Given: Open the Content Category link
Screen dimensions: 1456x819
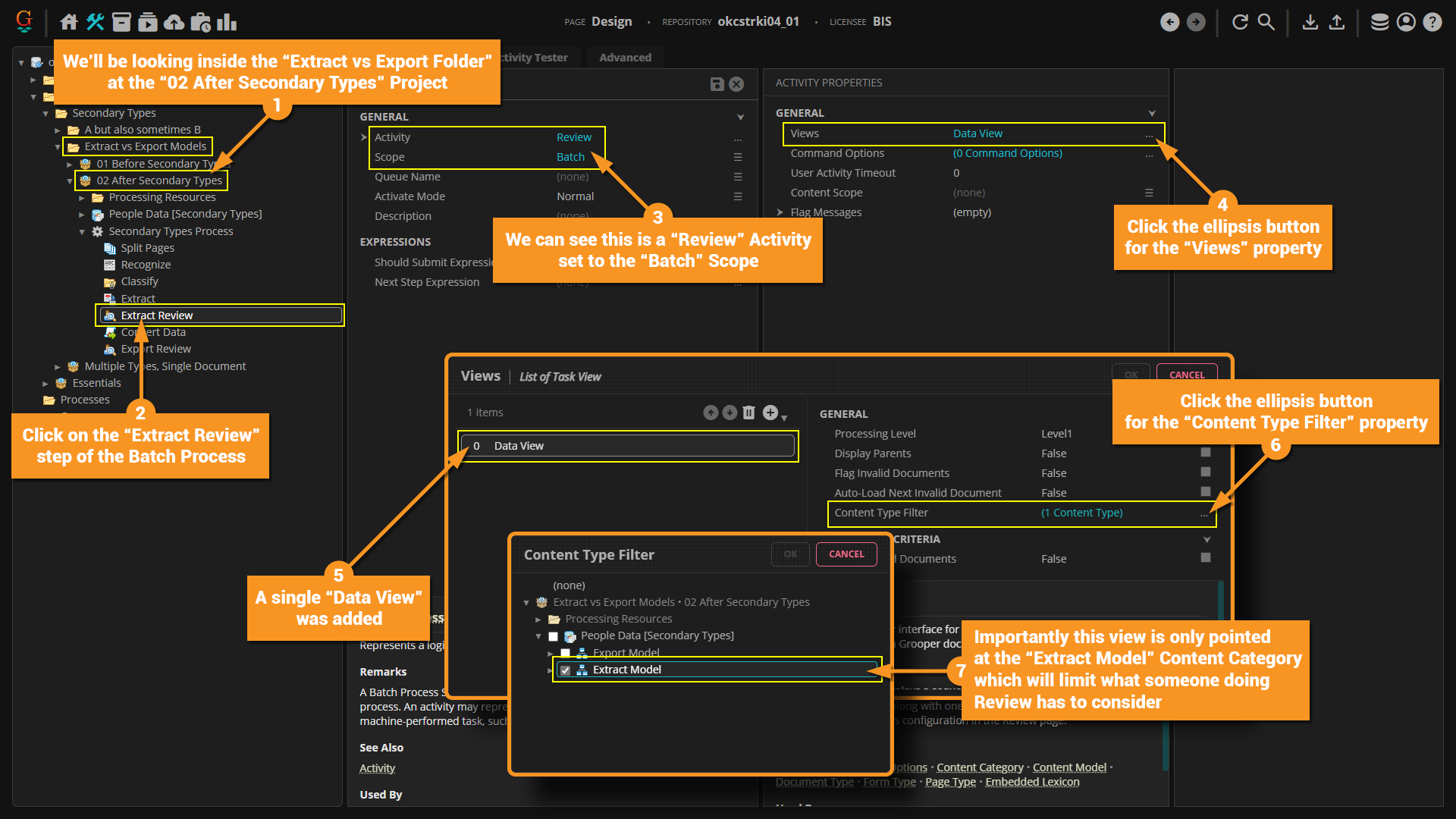Looking at the screenshot, I should 980,767.
